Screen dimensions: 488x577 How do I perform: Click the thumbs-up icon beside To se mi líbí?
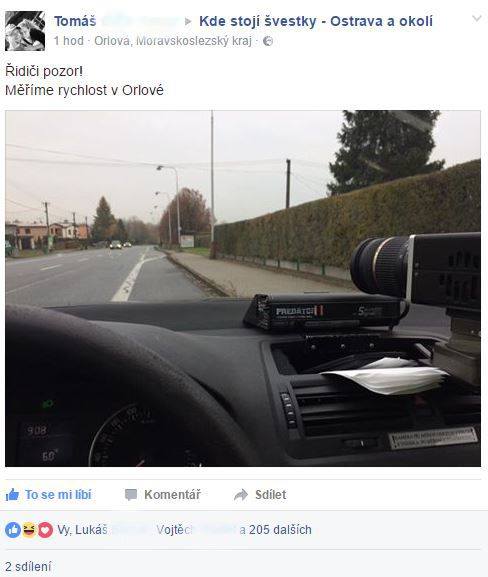click(12, 495)
